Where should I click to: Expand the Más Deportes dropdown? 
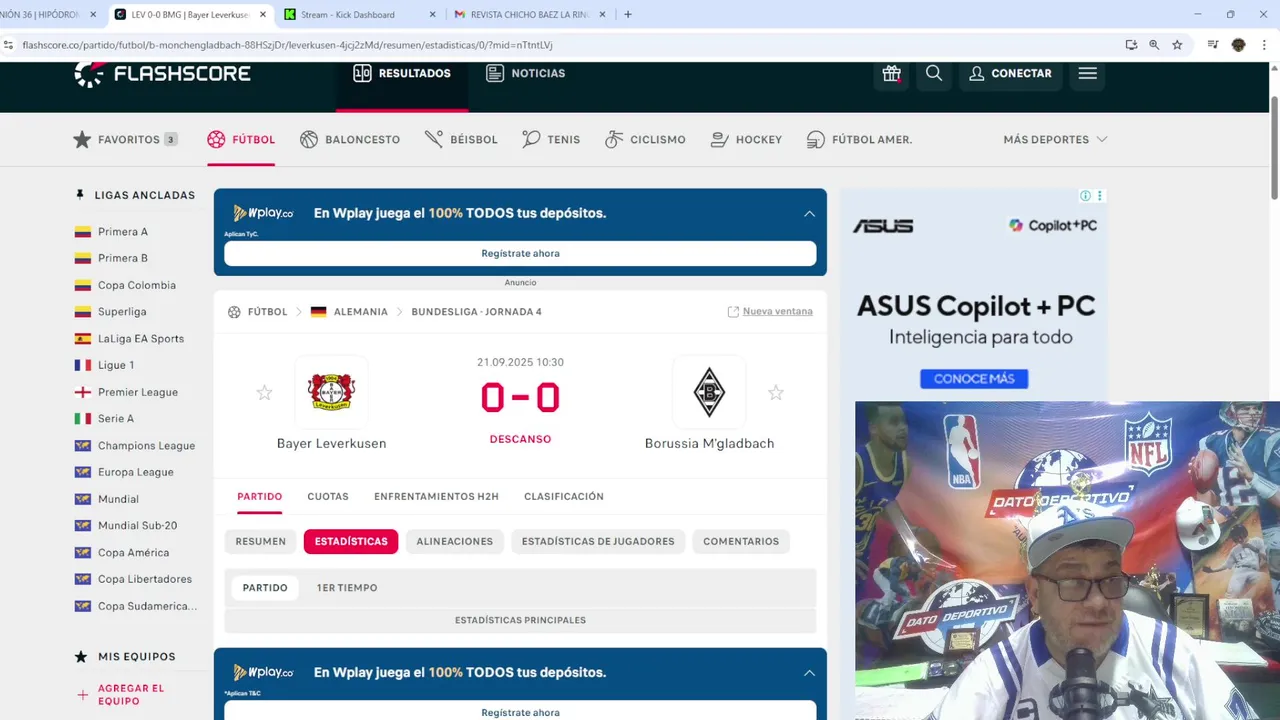pyautogui.click(x=1055, y=139)
